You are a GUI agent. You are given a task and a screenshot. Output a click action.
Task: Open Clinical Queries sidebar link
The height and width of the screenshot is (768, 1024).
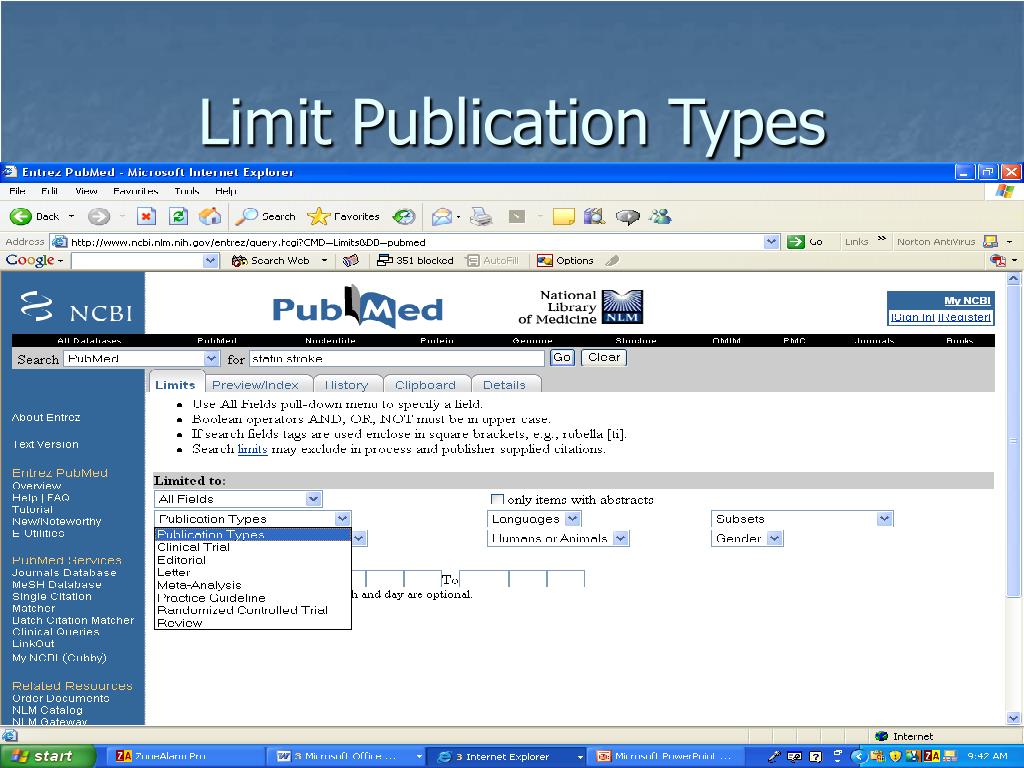(x=56, y=632)
